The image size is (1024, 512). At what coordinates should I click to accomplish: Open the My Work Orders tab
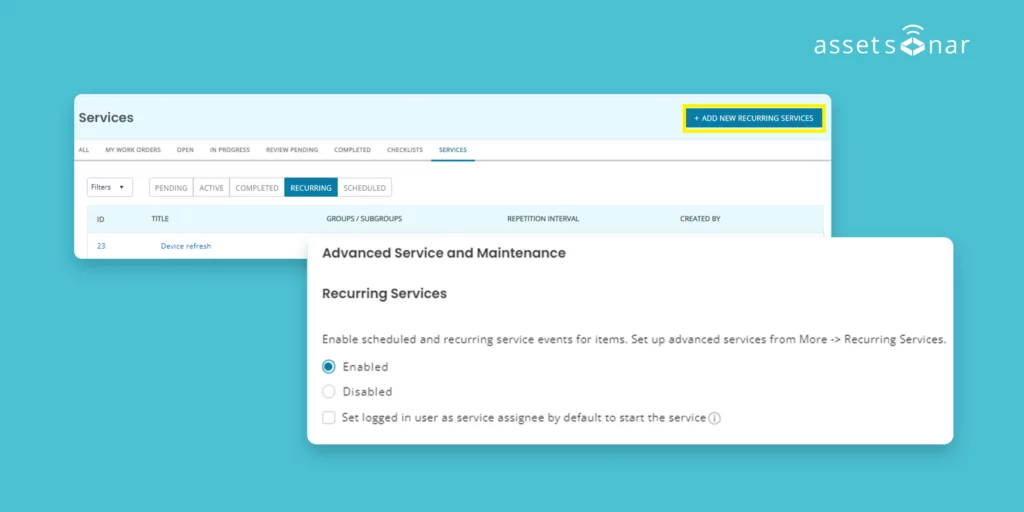tap(133, 150)
